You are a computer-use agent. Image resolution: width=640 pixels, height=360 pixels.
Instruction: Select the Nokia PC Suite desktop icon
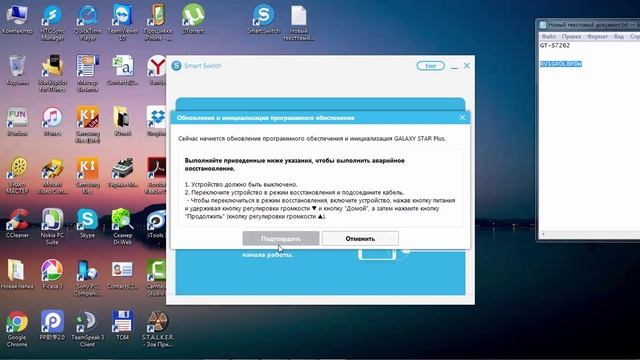pyautogui.click(x=52, y=227)
